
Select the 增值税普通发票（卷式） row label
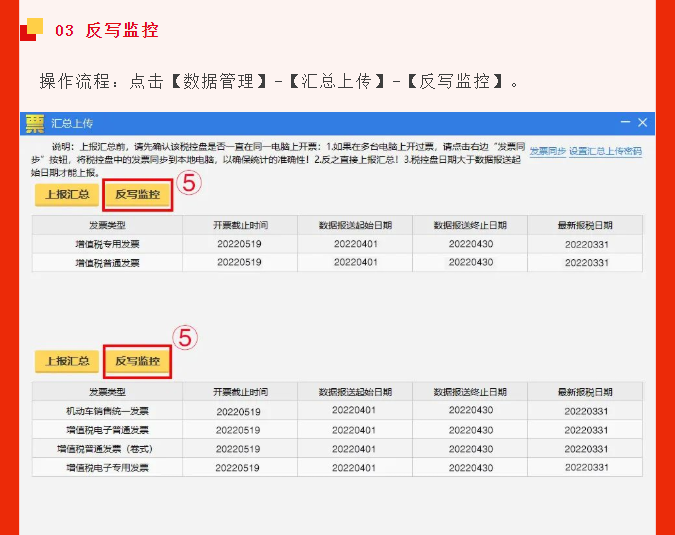105,449
